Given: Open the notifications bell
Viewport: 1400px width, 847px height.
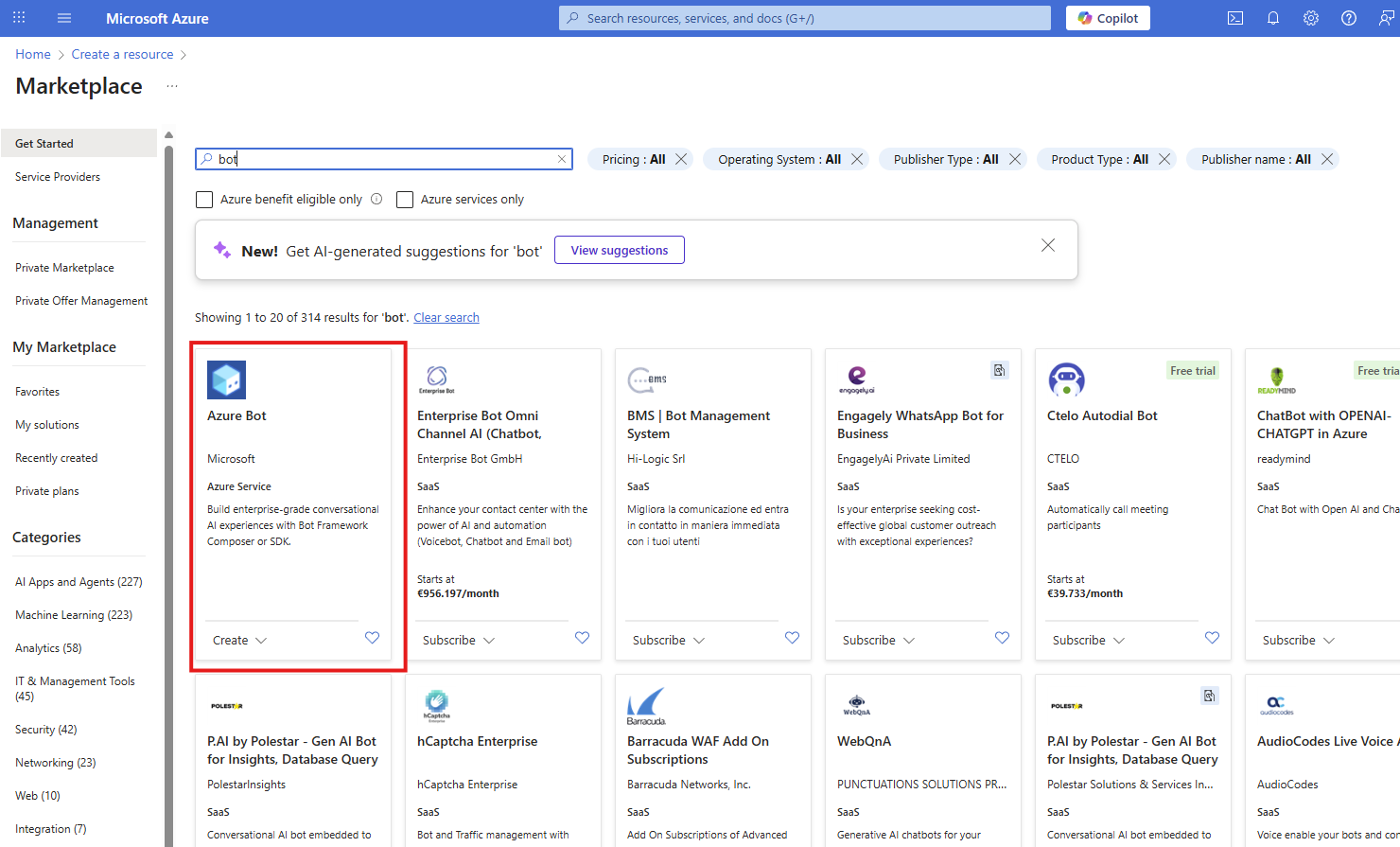Looking at the screenshot, I should click(x=1273, y=18).
